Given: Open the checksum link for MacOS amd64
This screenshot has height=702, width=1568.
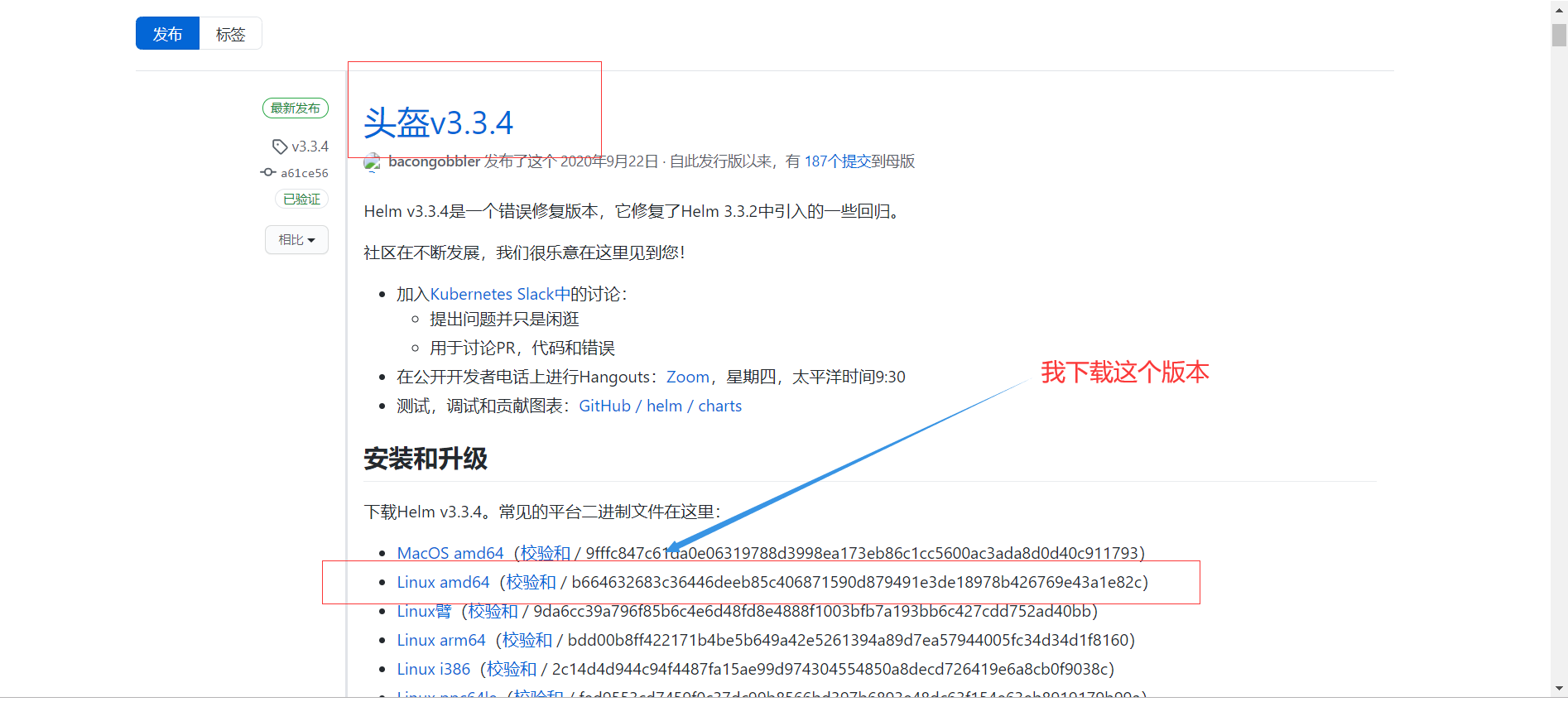Looking at the screenshot, I should (546, 553).
